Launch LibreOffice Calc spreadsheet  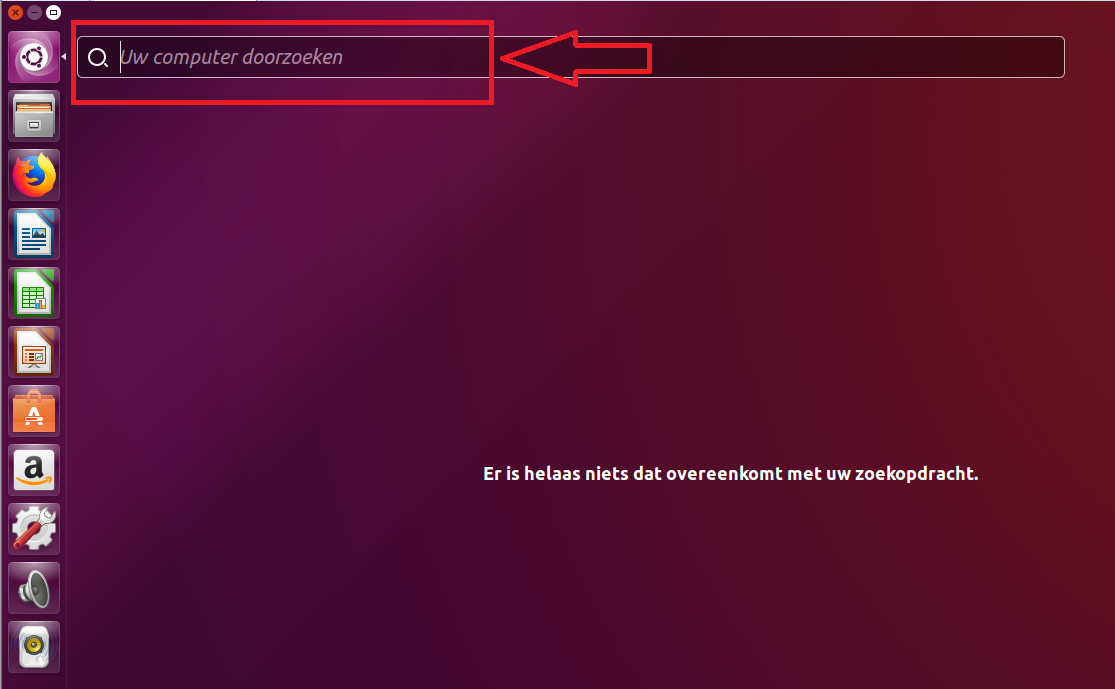pos(34,293)
